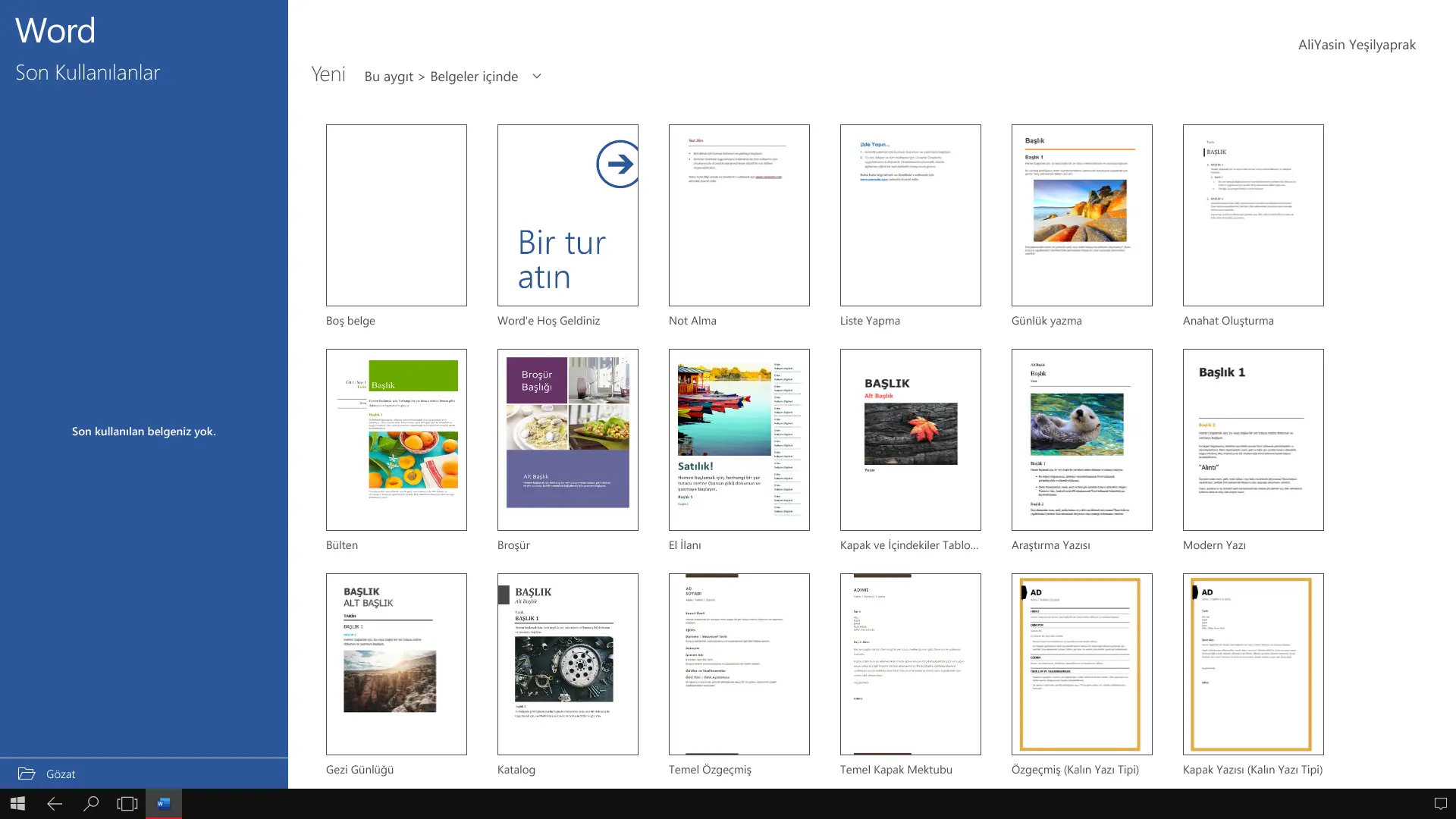Viewport: 1456px width, 819px height.
Task: Click the Gezi Günlüğü caption text
Action: [x=359, y=770]
